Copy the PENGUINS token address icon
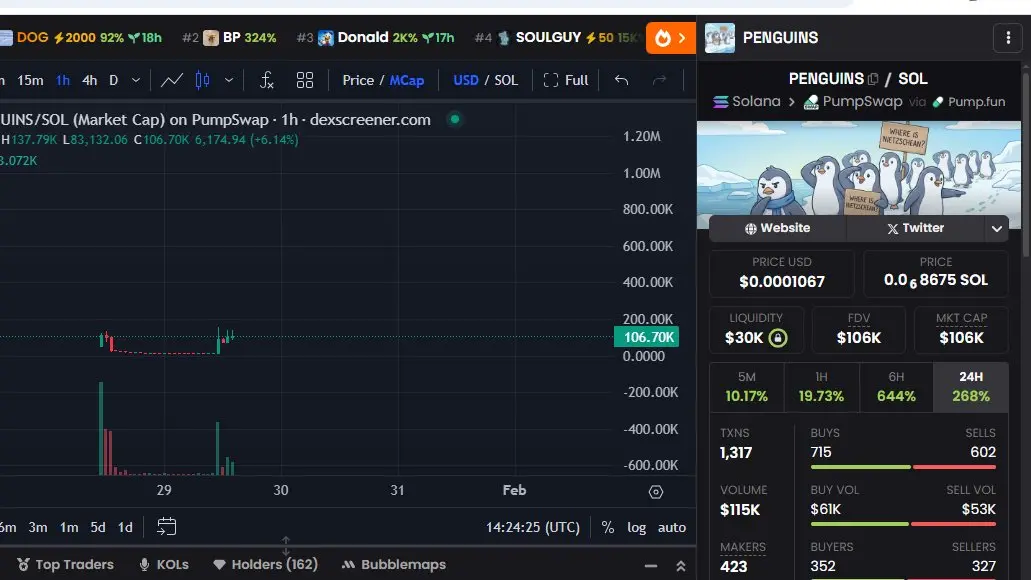The width and height of the screenshot is (1031, 580). point(873,79)
